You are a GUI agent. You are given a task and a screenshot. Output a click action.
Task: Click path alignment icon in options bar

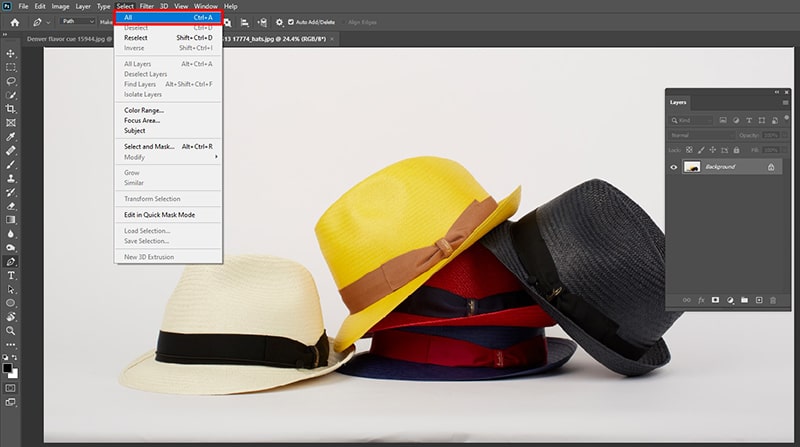pyautogui.click(x=244, y=22)
